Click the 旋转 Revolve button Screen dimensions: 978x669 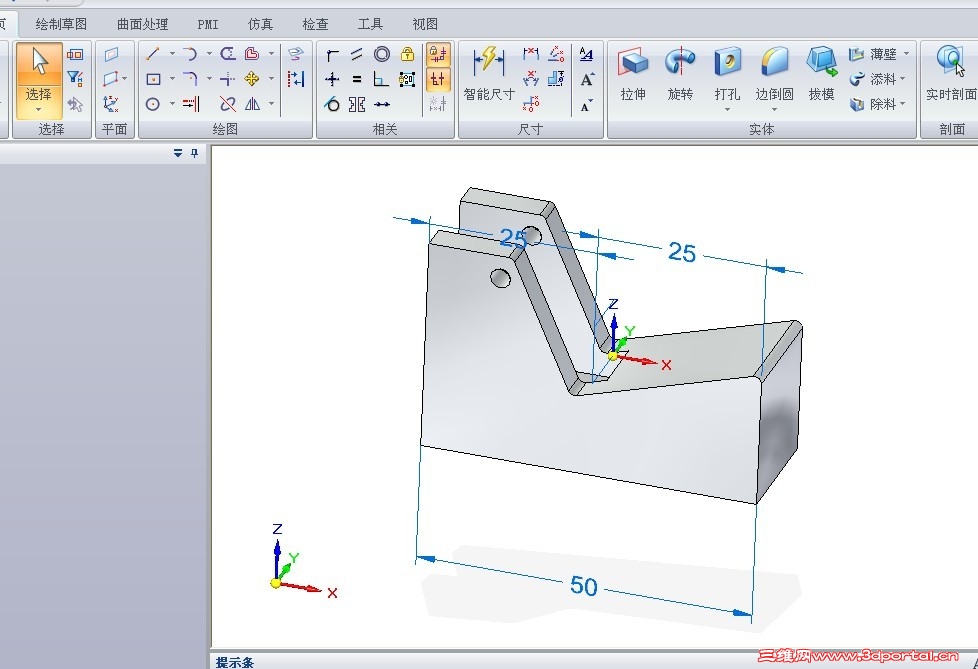click(x=680, y=75)
